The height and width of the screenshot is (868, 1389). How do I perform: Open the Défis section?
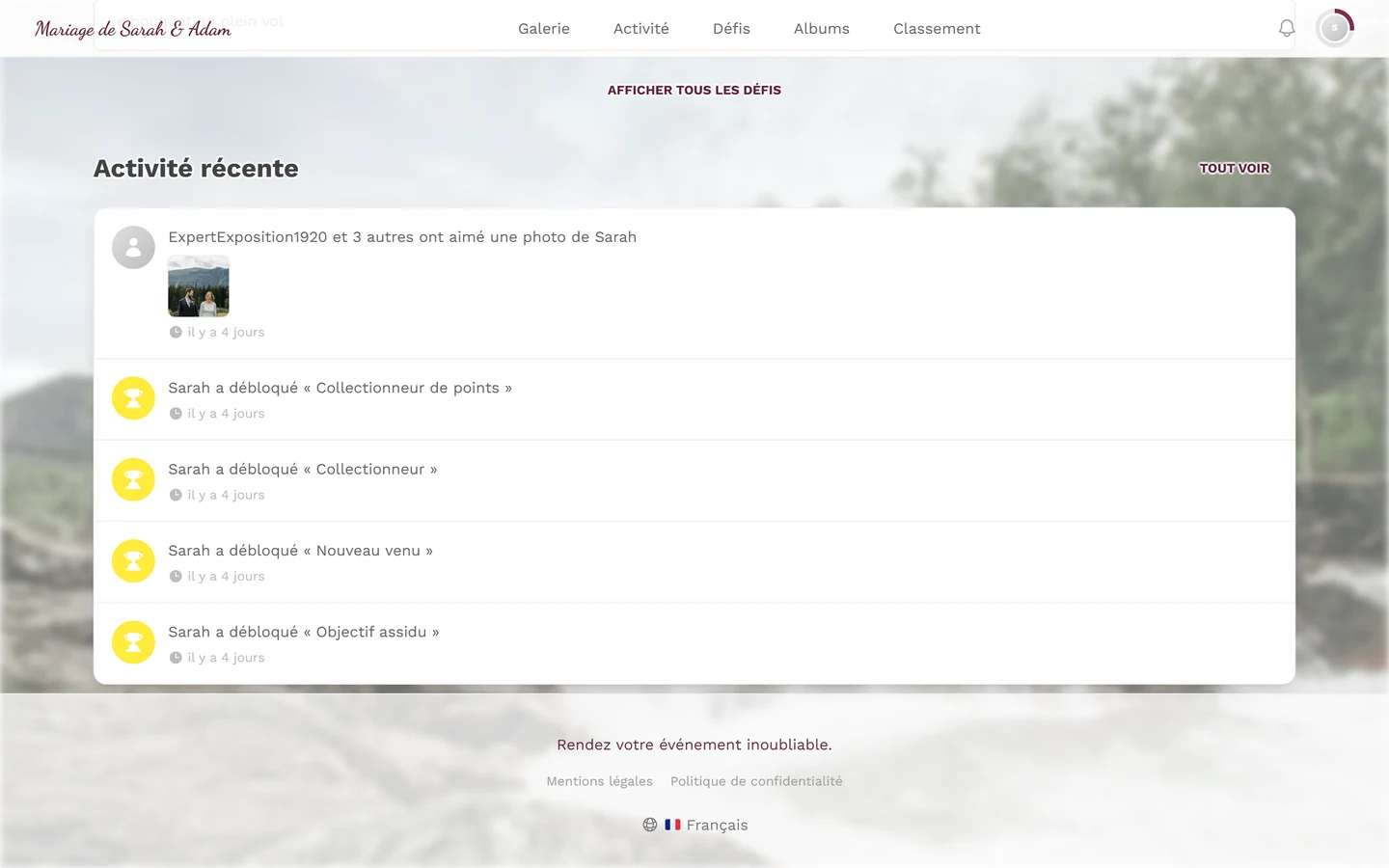click(x=731, y=29)
